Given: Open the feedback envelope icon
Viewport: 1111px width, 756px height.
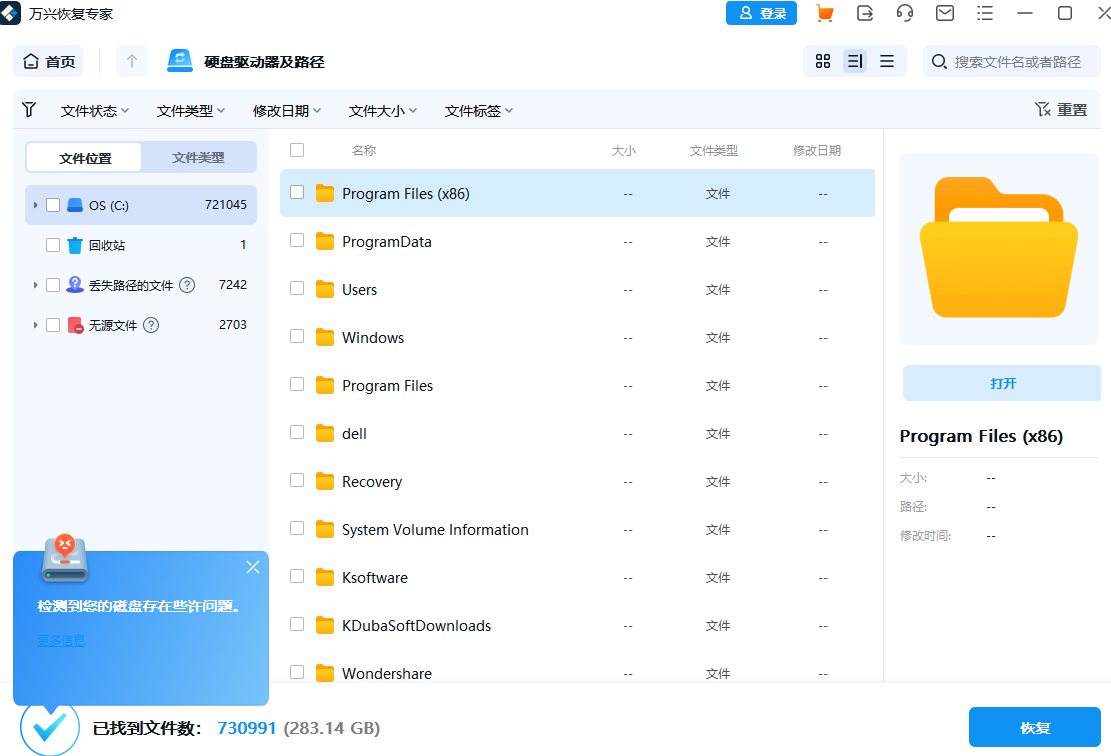Looking at the screenshot, I should pyautogui.click(x=944, y=13).
